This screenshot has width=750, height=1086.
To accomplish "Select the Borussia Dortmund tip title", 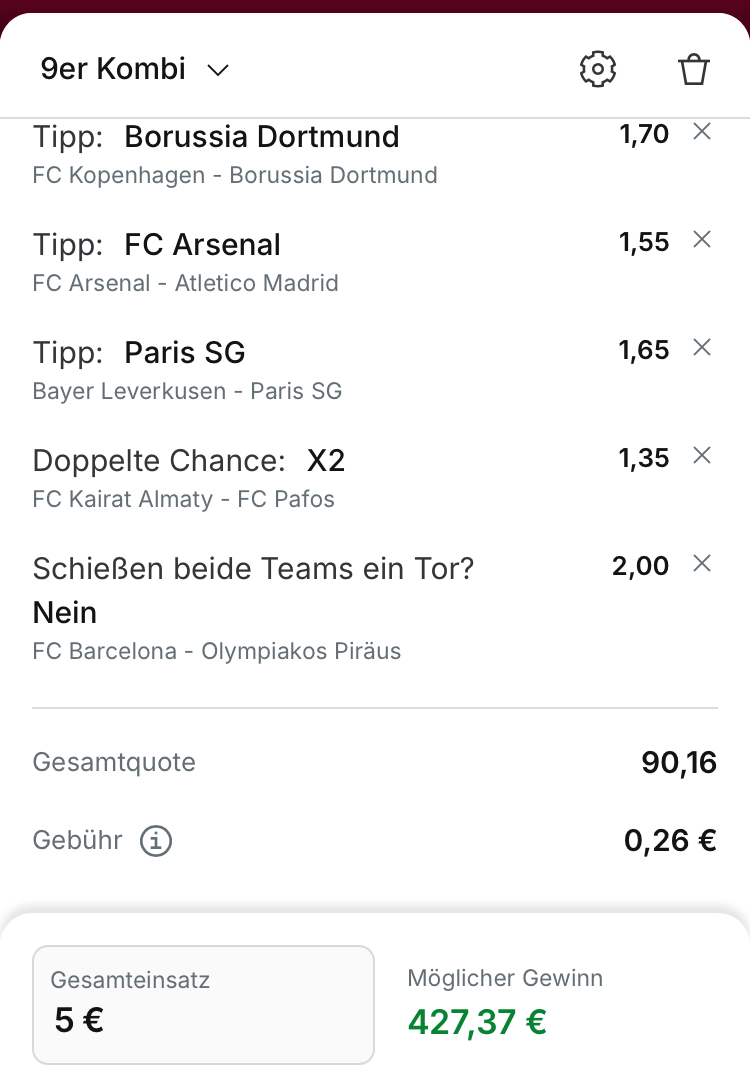I will pyautogui.click(x=261, y=136).
